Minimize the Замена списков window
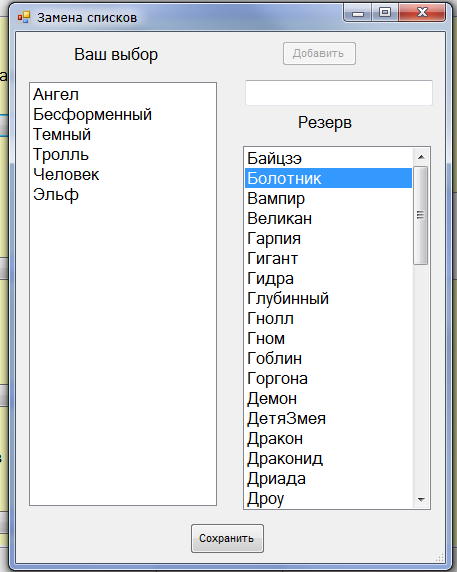This screenshot has width=457, height=572. (357, 13)
